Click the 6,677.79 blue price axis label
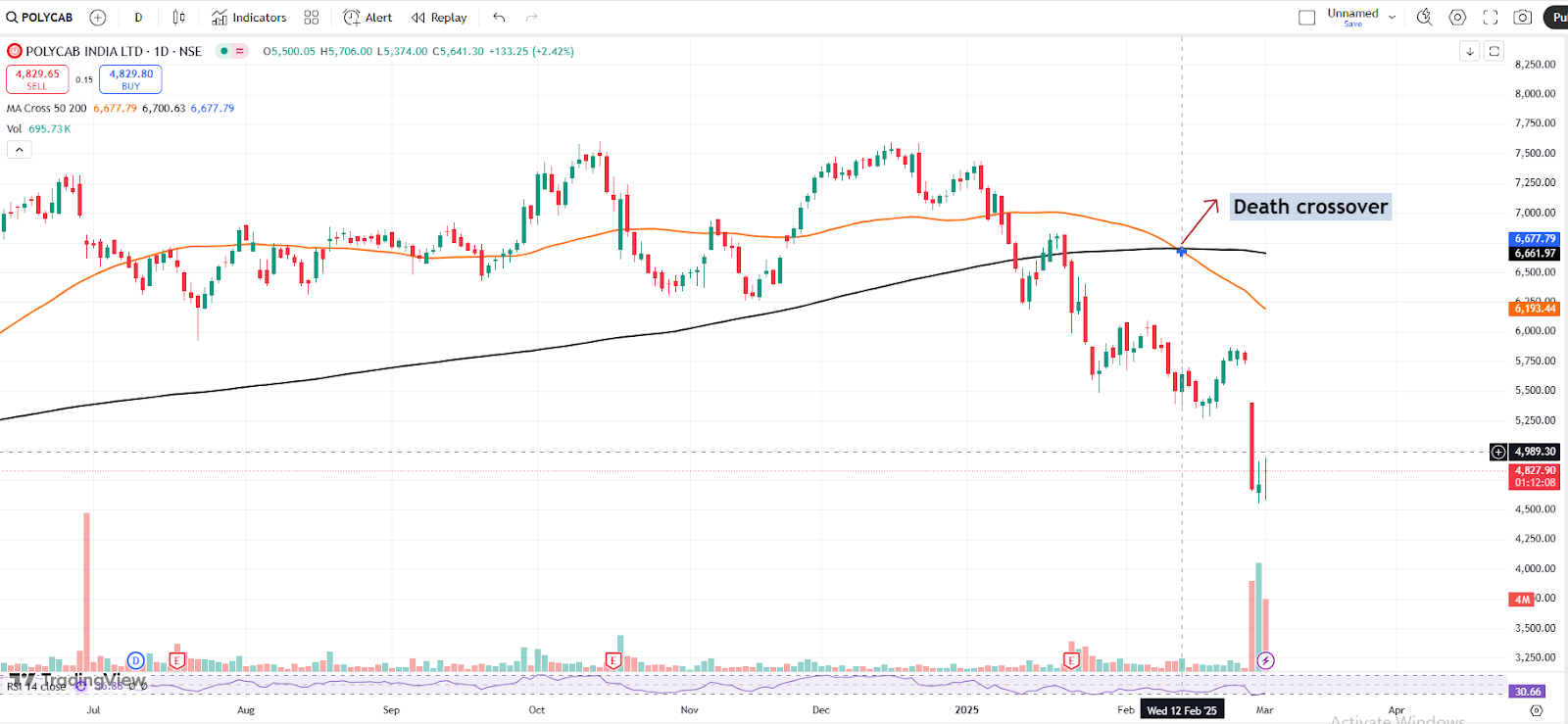Screen dimensions: 1568x724 [1535, 239]
